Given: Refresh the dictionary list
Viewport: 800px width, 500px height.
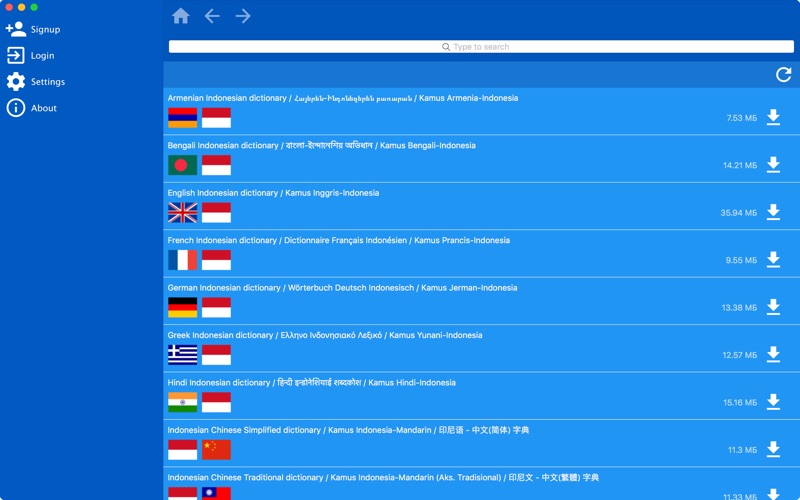Looking at the screenshot, I should pyautogui.click(x=783, y=75).
